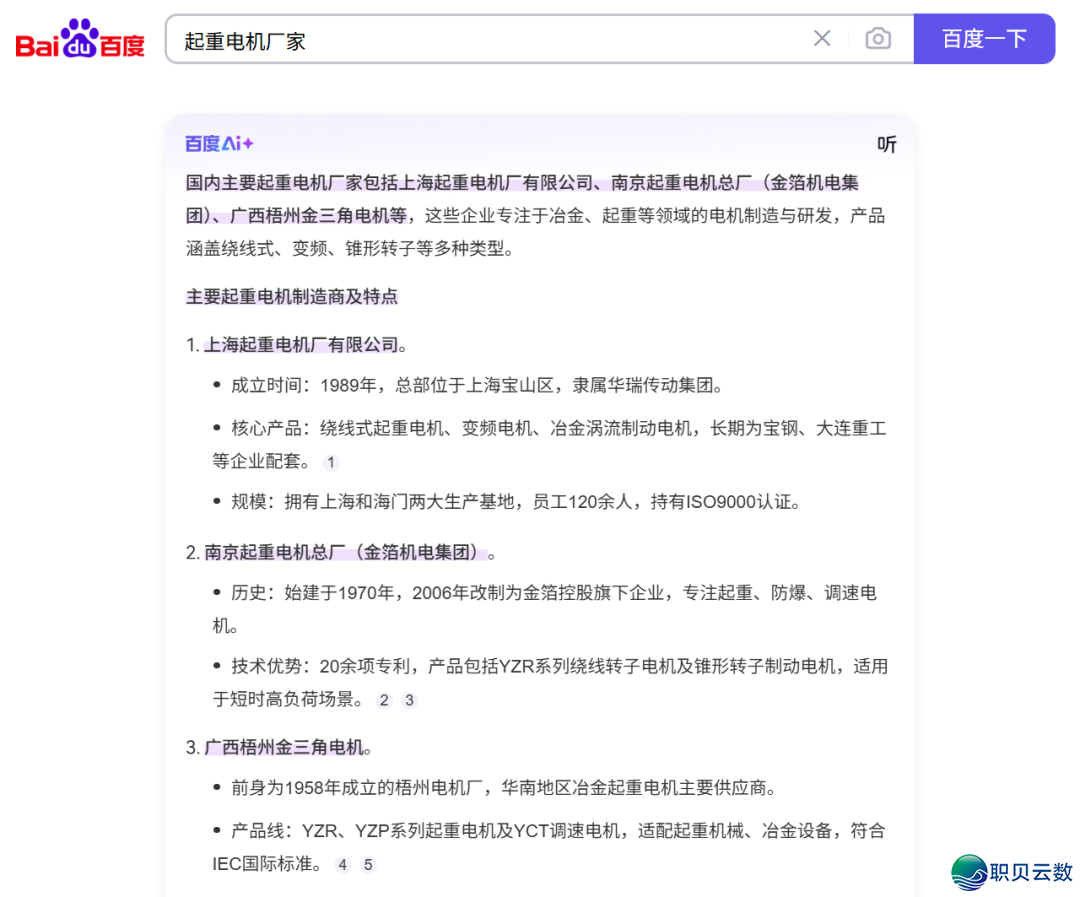Click heading 南京起重电机总厂（金箔机电集团）
This screenshot has height=897, width=1080.
[345, 553]
